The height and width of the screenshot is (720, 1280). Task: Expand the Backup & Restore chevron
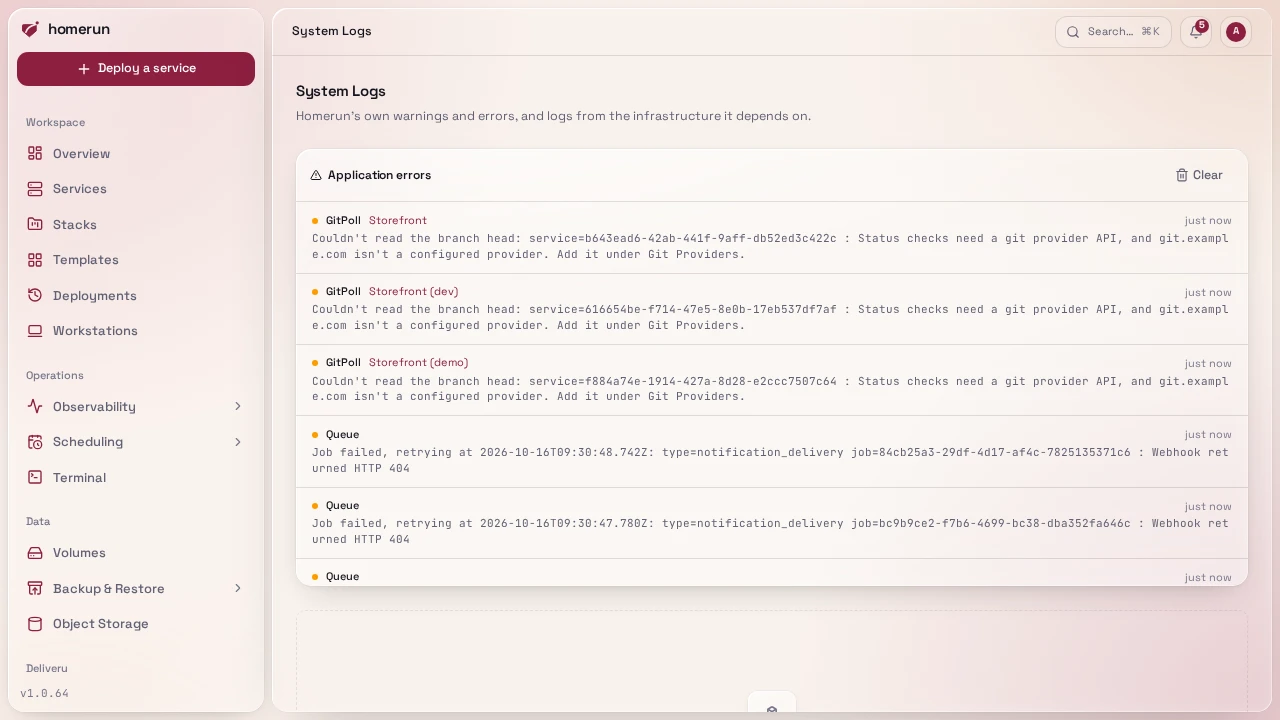tap(238, 588)
